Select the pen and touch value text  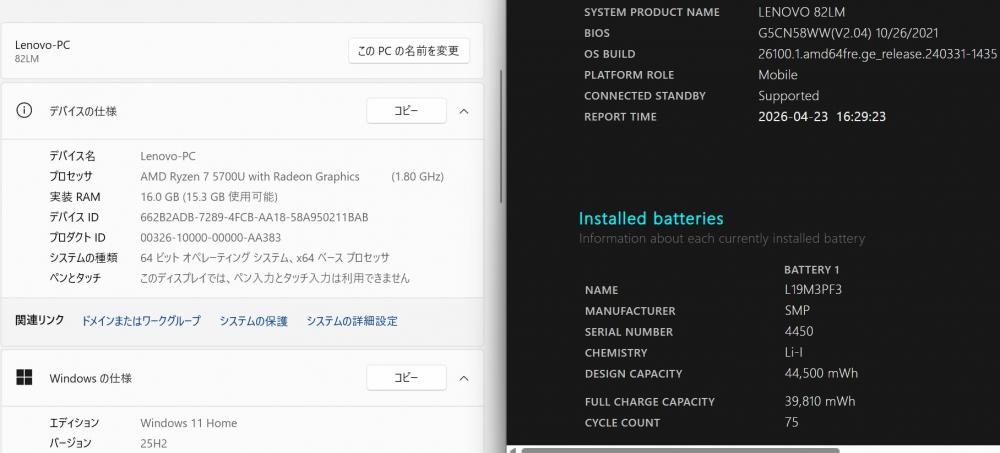click(275, 278)
